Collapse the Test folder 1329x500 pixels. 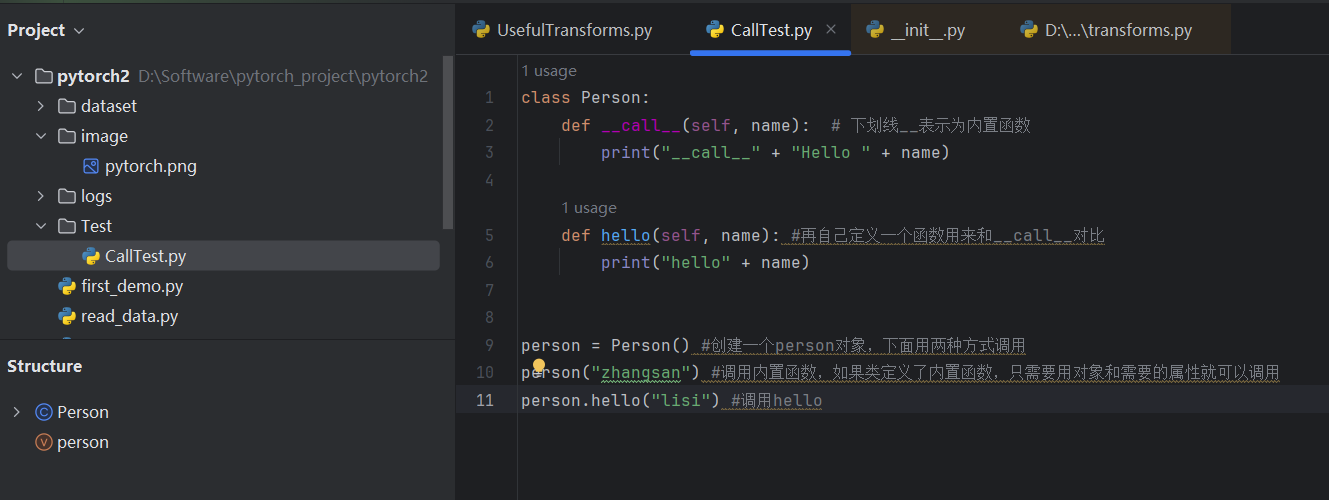(x=41, y=226)
